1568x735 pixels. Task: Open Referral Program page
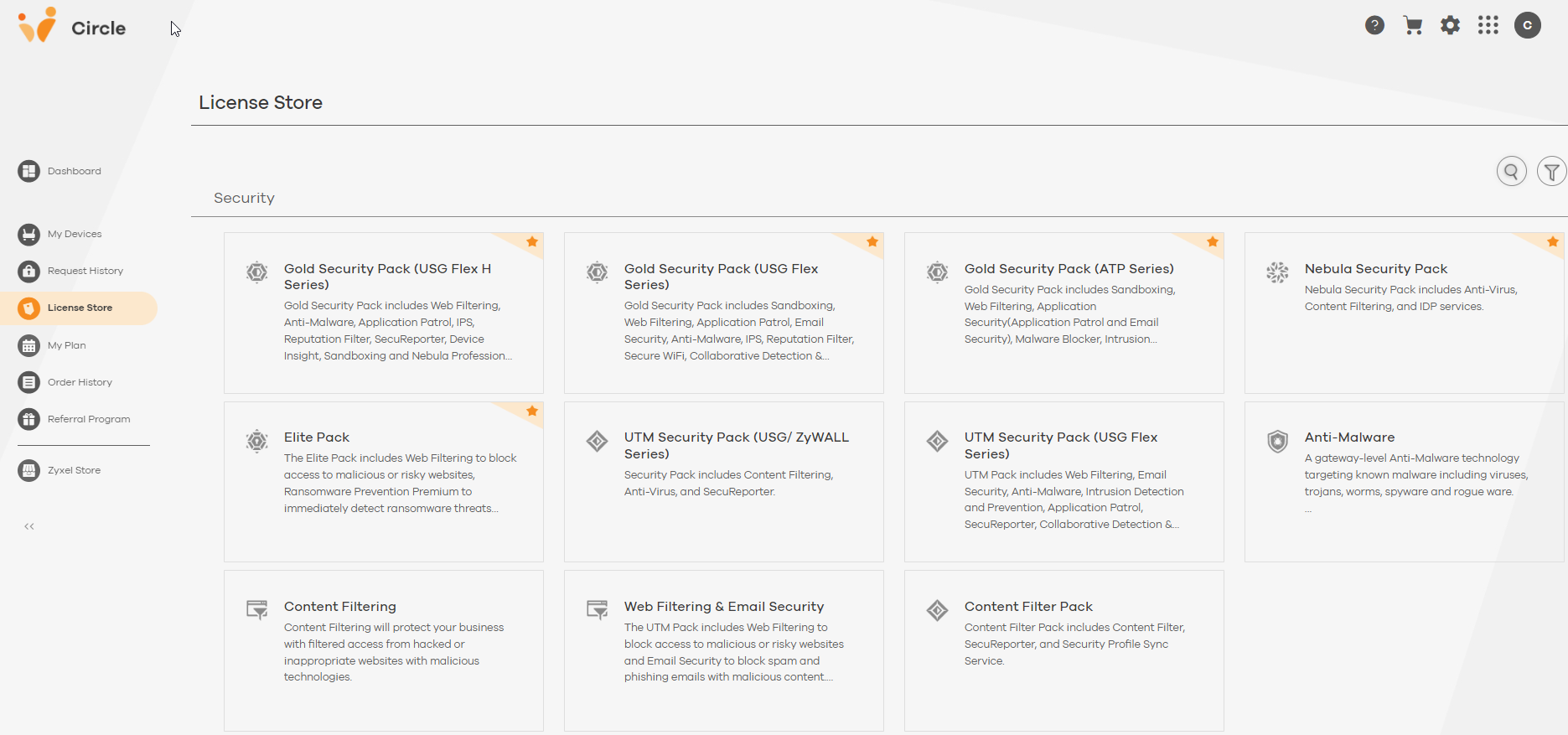click(88, 419)
